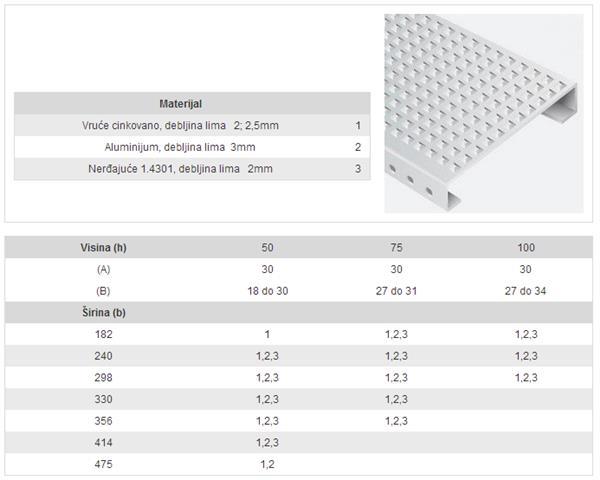
Task: Select the 330 width row label
Action: pyautogui.click(x=103, y=399)
